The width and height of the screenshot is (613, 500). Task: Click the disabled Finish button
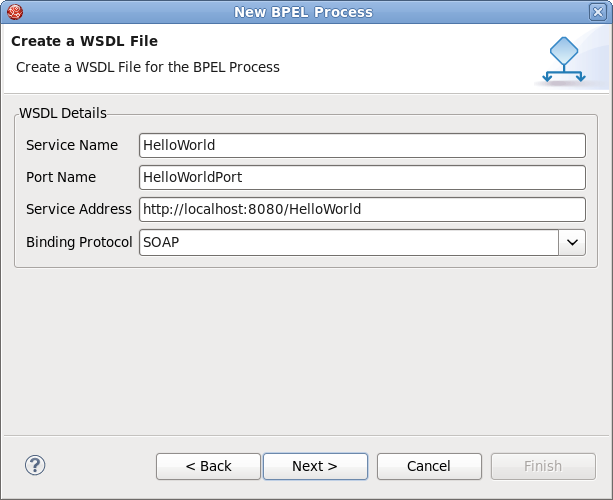click(543, 466)
